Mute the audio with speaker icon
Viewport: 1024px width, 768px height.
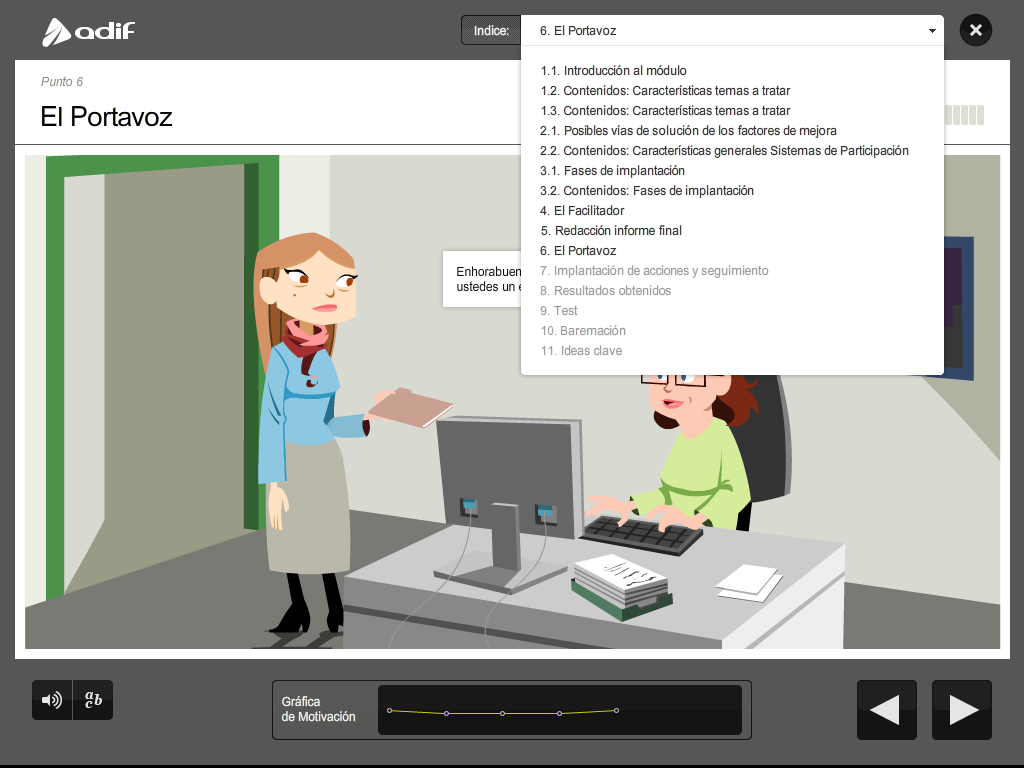click(52, 700)
